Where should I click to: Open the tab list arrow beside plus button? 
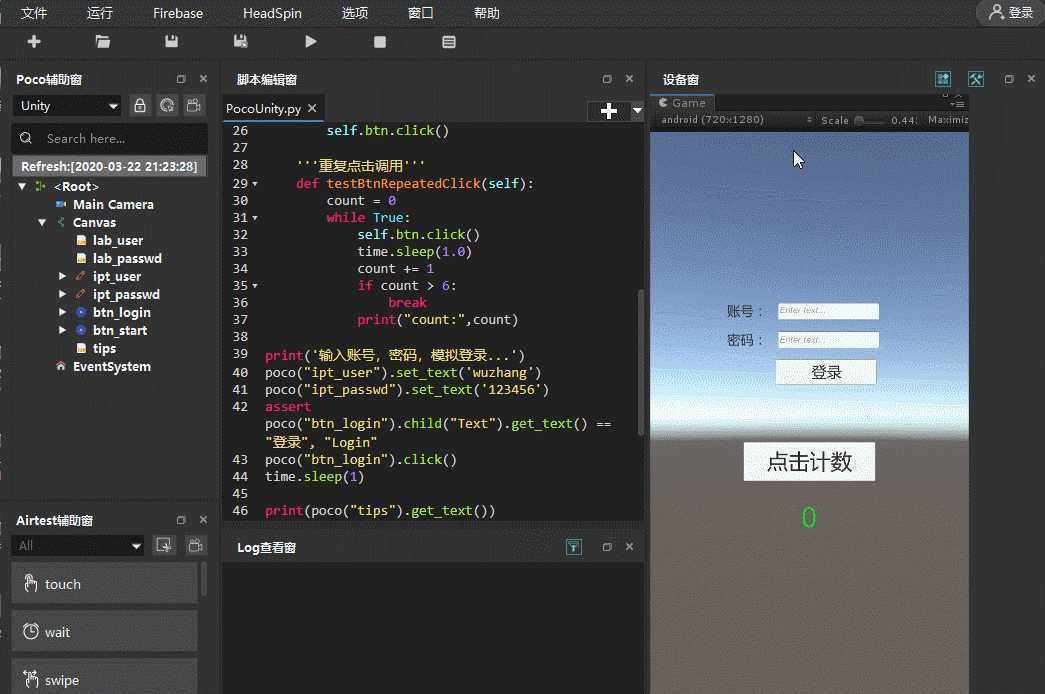637,111
